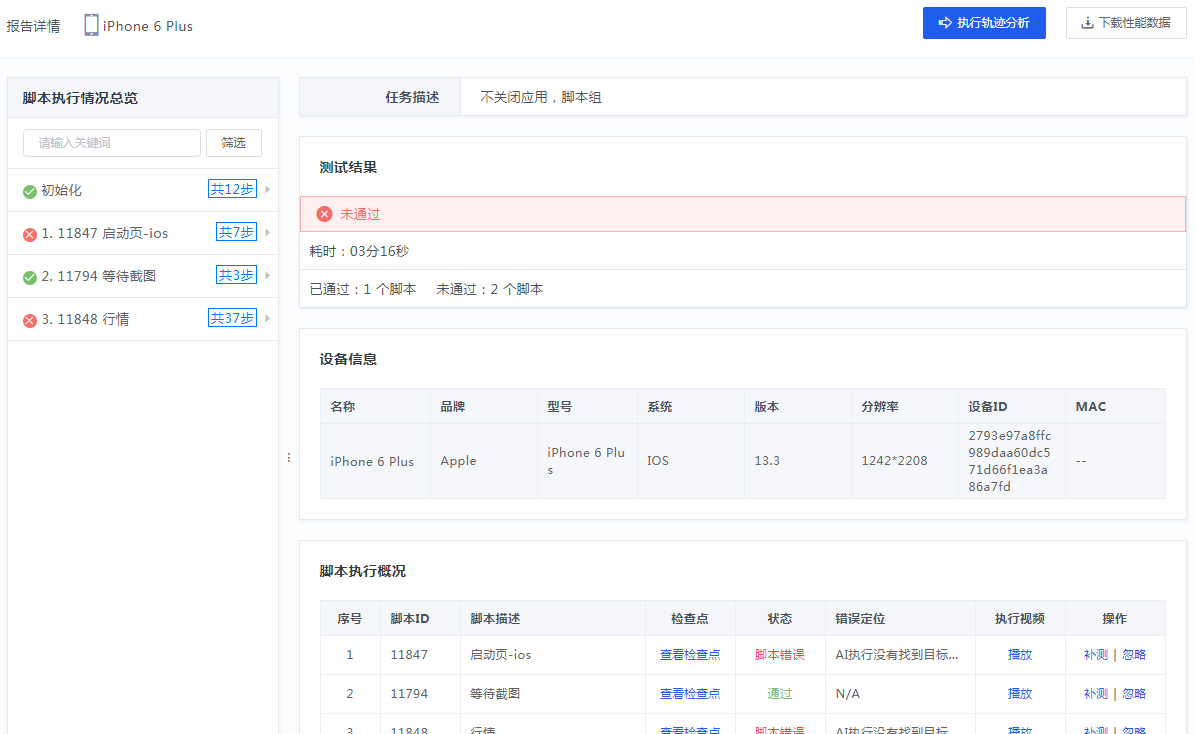Expand the 11794 等待截图 step arrow
1195x734 pixels.
(268, 275)
